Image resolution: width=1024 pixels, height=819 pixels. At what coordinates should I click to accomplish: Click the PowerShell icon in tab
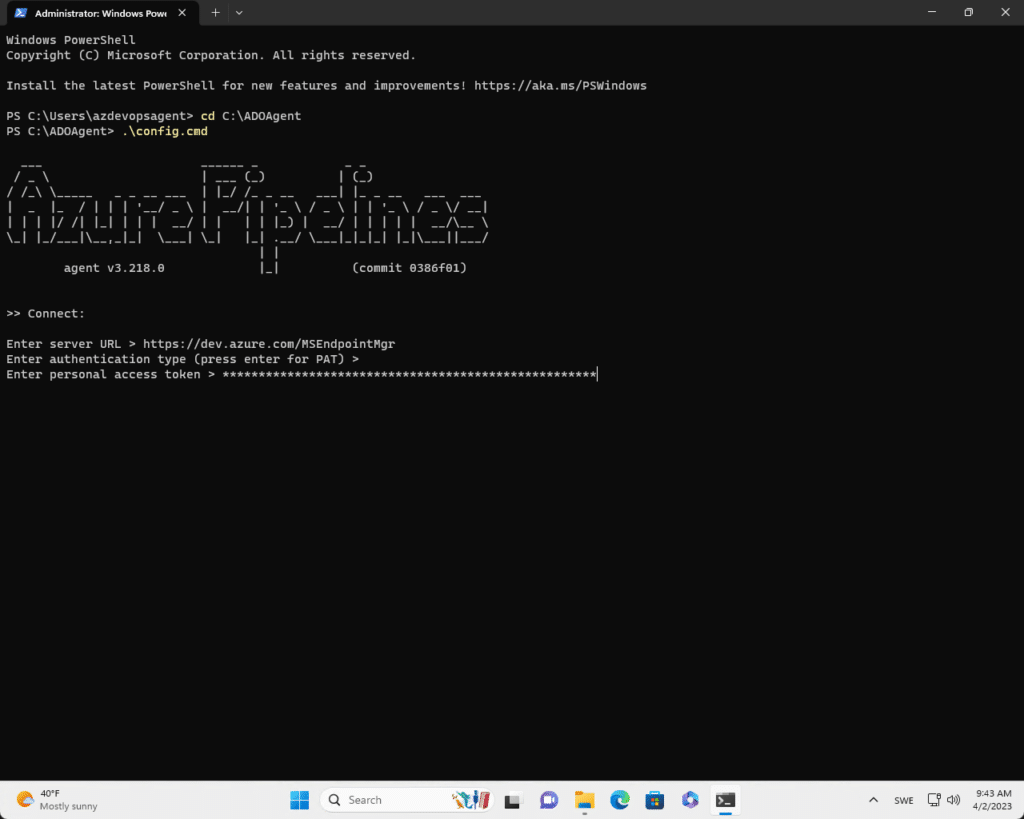(21, 13)
